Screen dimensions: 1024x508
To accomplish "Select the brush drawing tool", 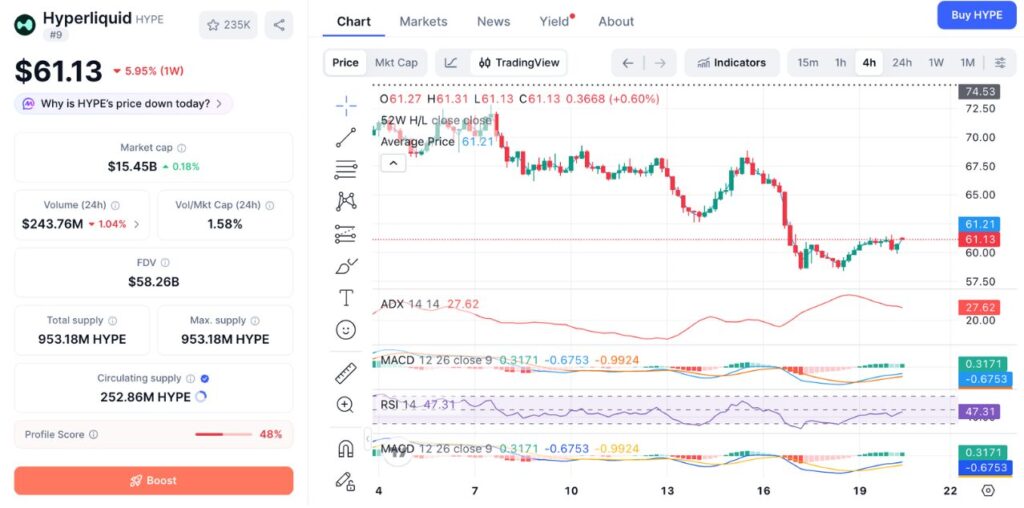I will 346,266.
